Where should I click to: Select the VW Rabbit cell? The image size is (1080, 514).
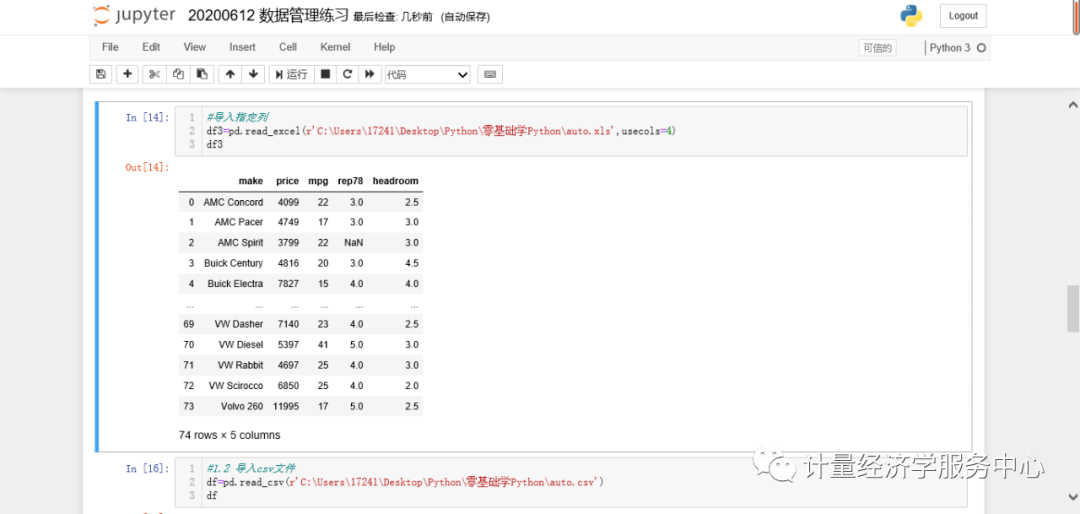240,365
